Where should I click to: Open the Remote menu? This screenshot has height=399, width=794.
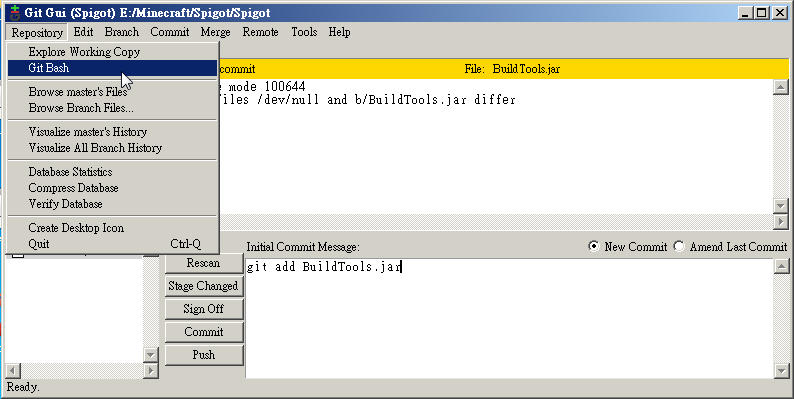coord(260,32)
